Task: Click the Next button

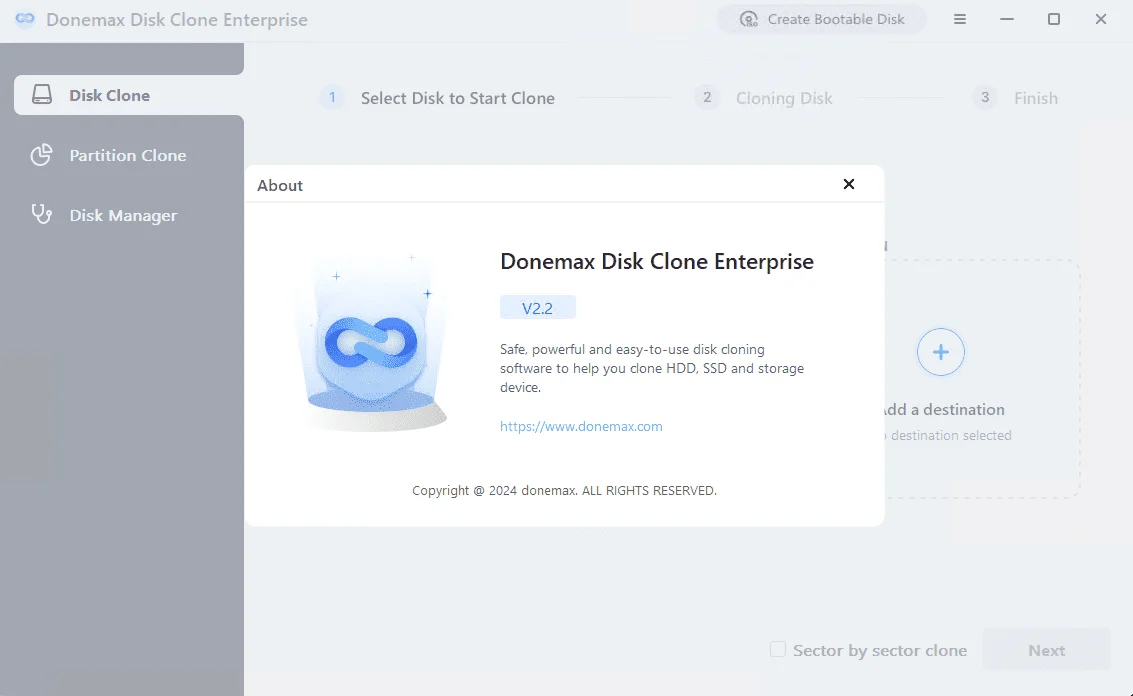Action: 1046,650
